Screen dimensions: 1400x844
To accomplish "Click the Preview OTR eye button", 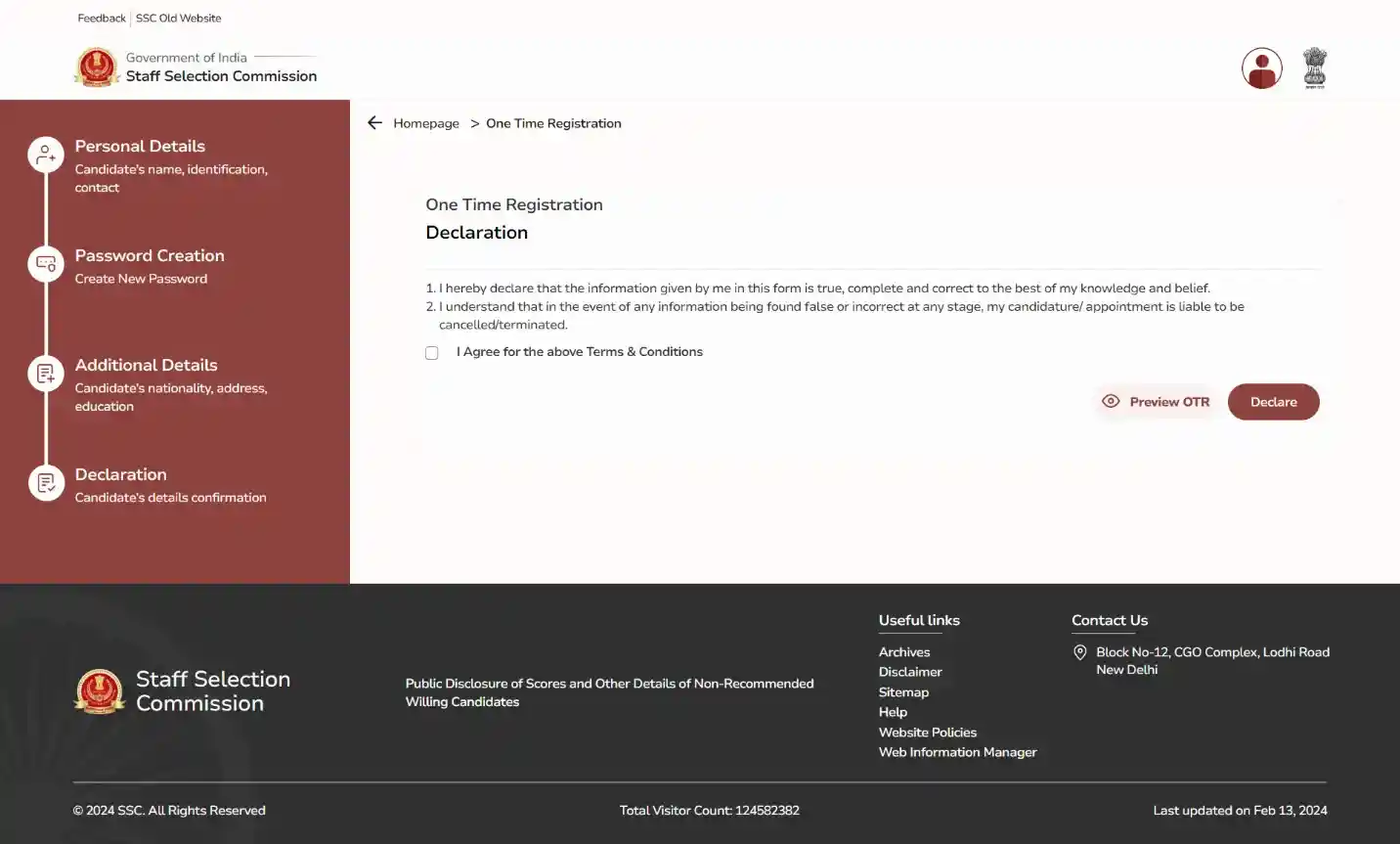I will tap(1156, 402).
